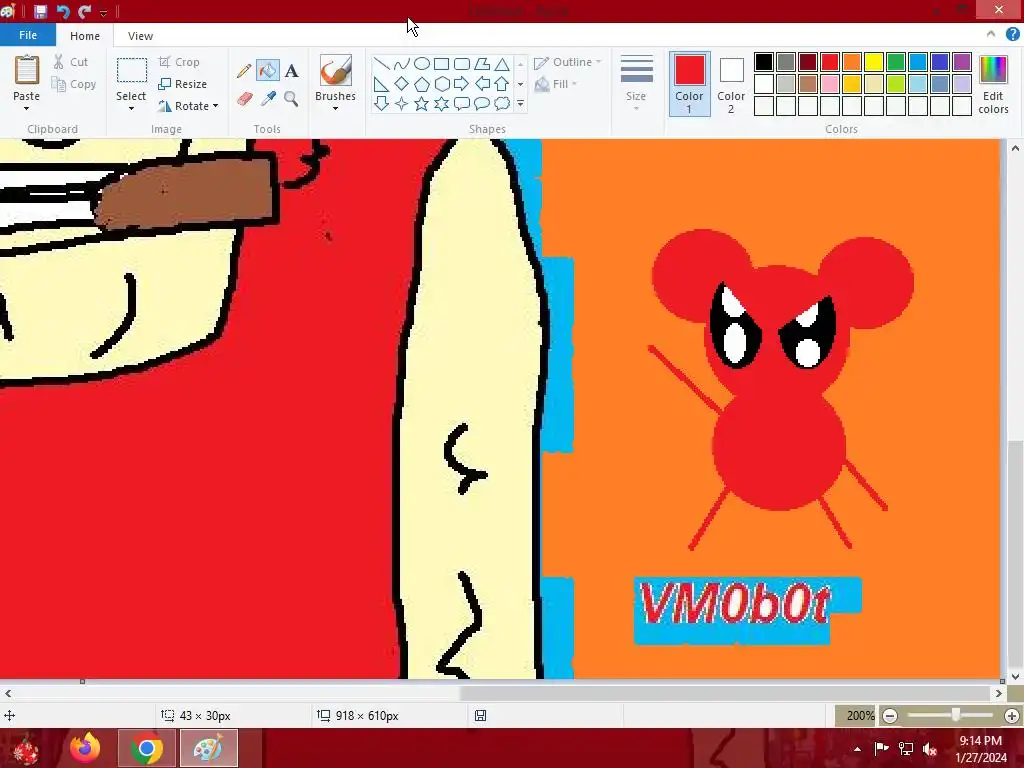Pick the brown color swatch

click(x=808, y=84)
